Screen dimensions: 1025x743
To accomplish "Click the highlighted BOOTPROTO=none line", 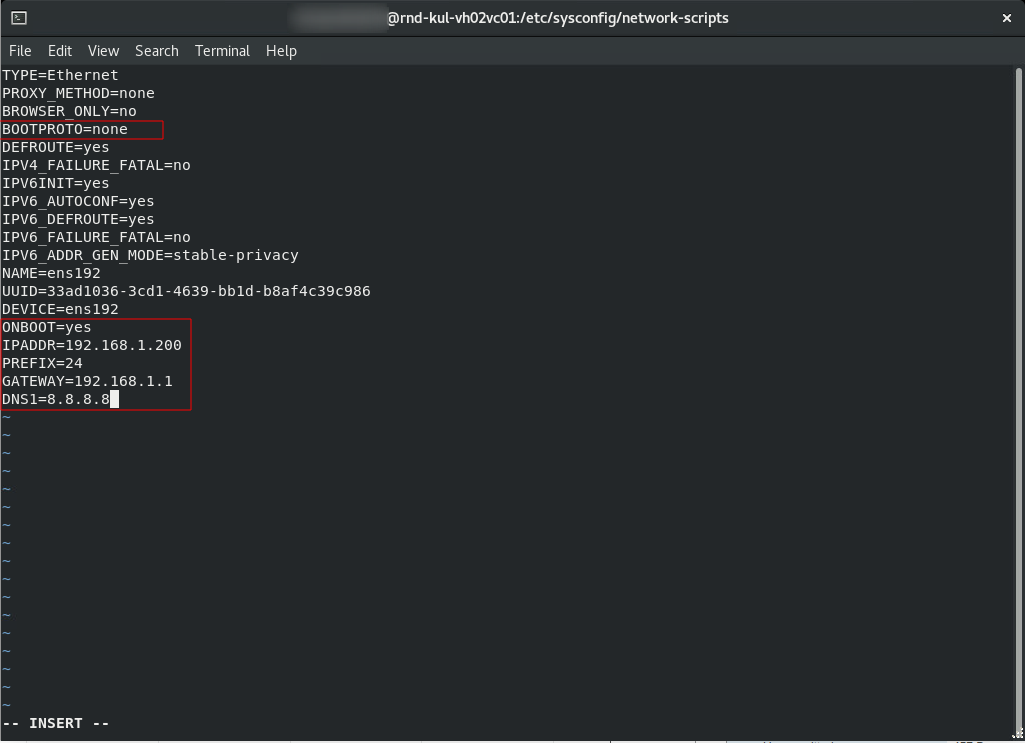I will pyautogui.click(x=64, y=129).
